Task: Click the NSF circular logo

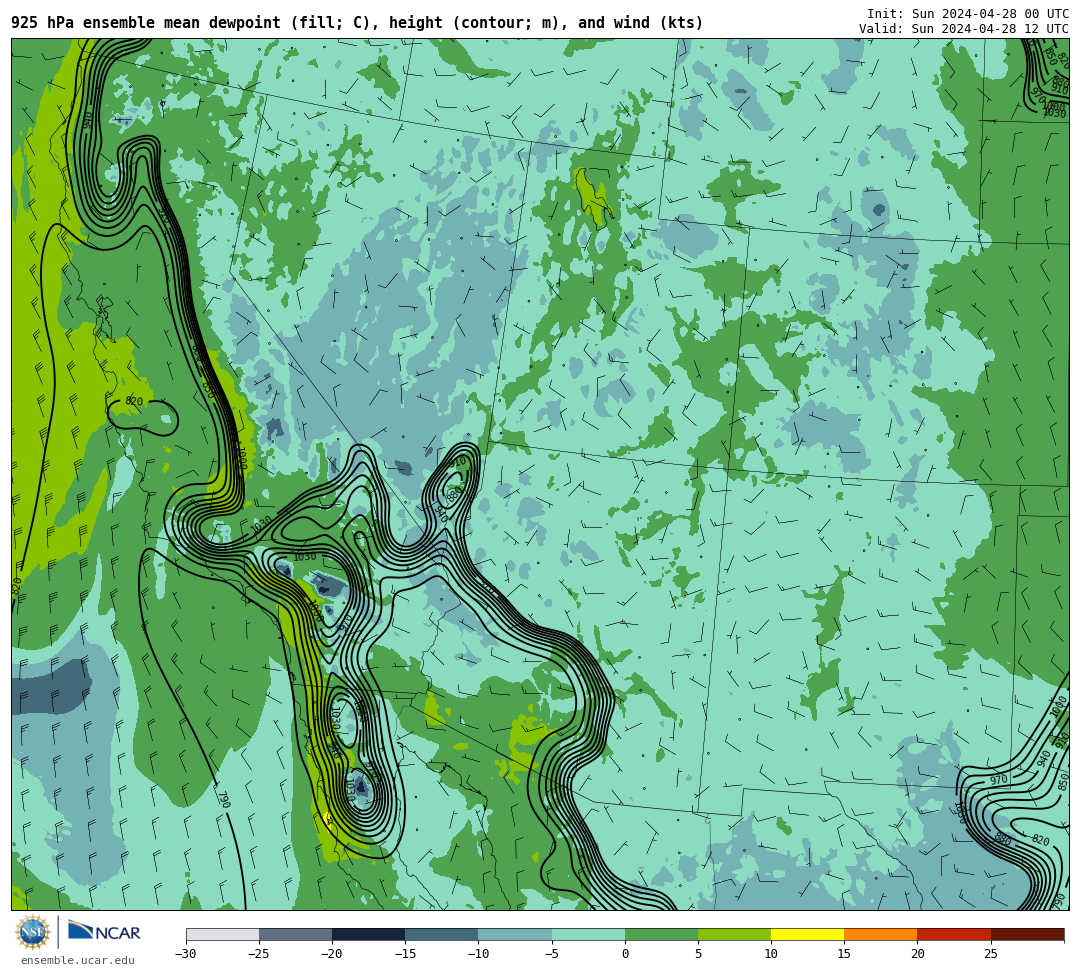Action: point(32,933)
